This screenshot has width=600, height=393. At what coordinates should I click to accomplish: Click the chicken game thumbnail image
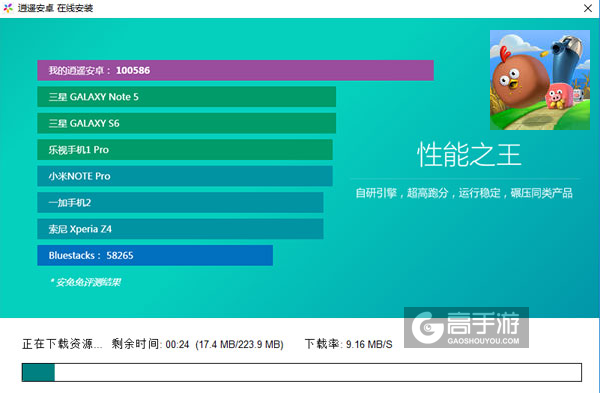(x=540, y=80)
